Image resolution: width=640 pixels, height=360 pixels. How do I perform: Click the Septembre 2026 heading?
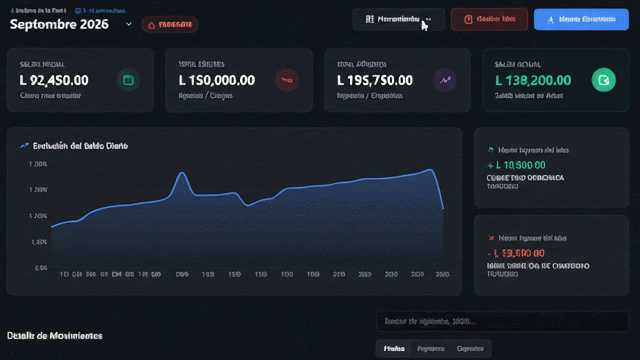pyautogui.click(x=59, y=24)
